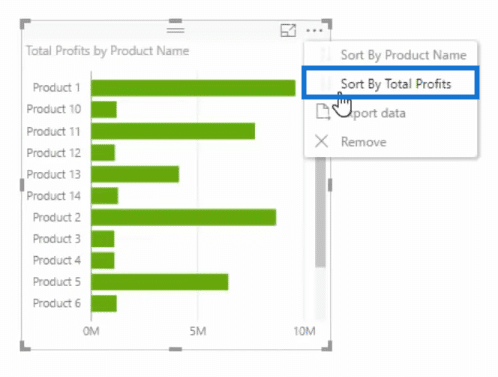The height and width of the screenshot is (377, 498).
Task: Select the Product 2 bar
Action: point(184,217)
